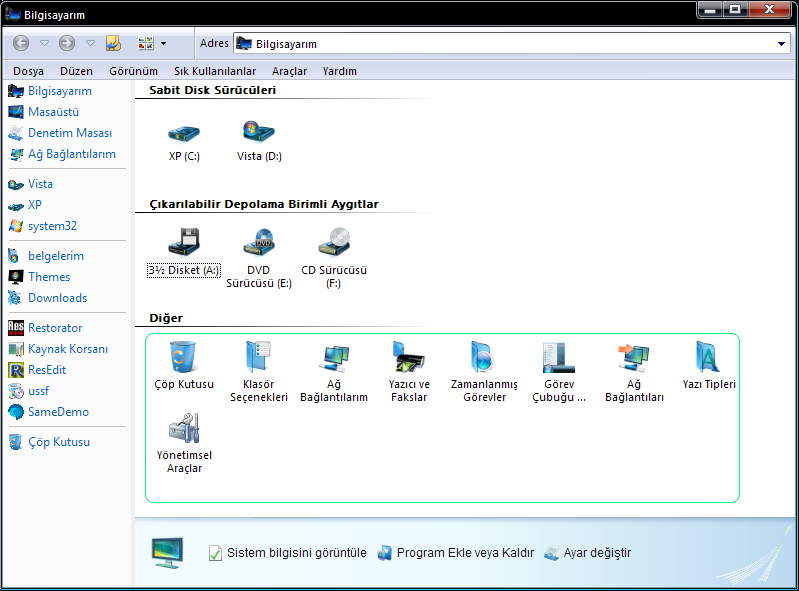
Task: Click the Folders toolbar icon
Action: [114, 43]
